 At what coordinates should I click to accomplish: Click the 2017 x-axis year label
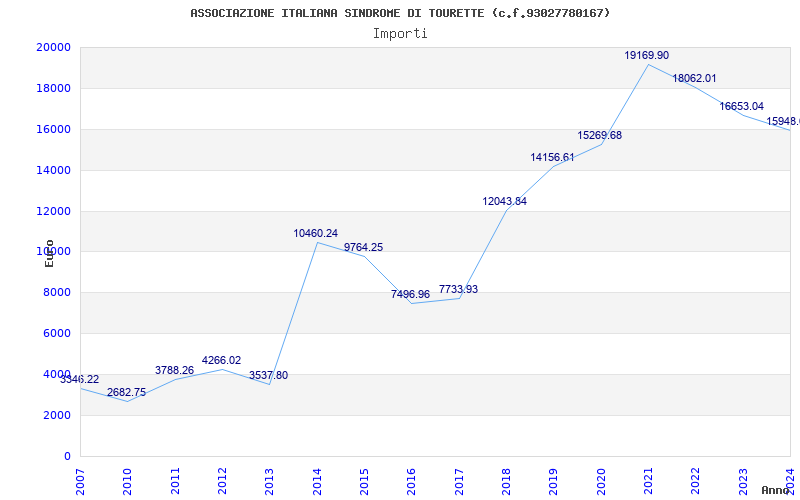[x=459, y=481]
